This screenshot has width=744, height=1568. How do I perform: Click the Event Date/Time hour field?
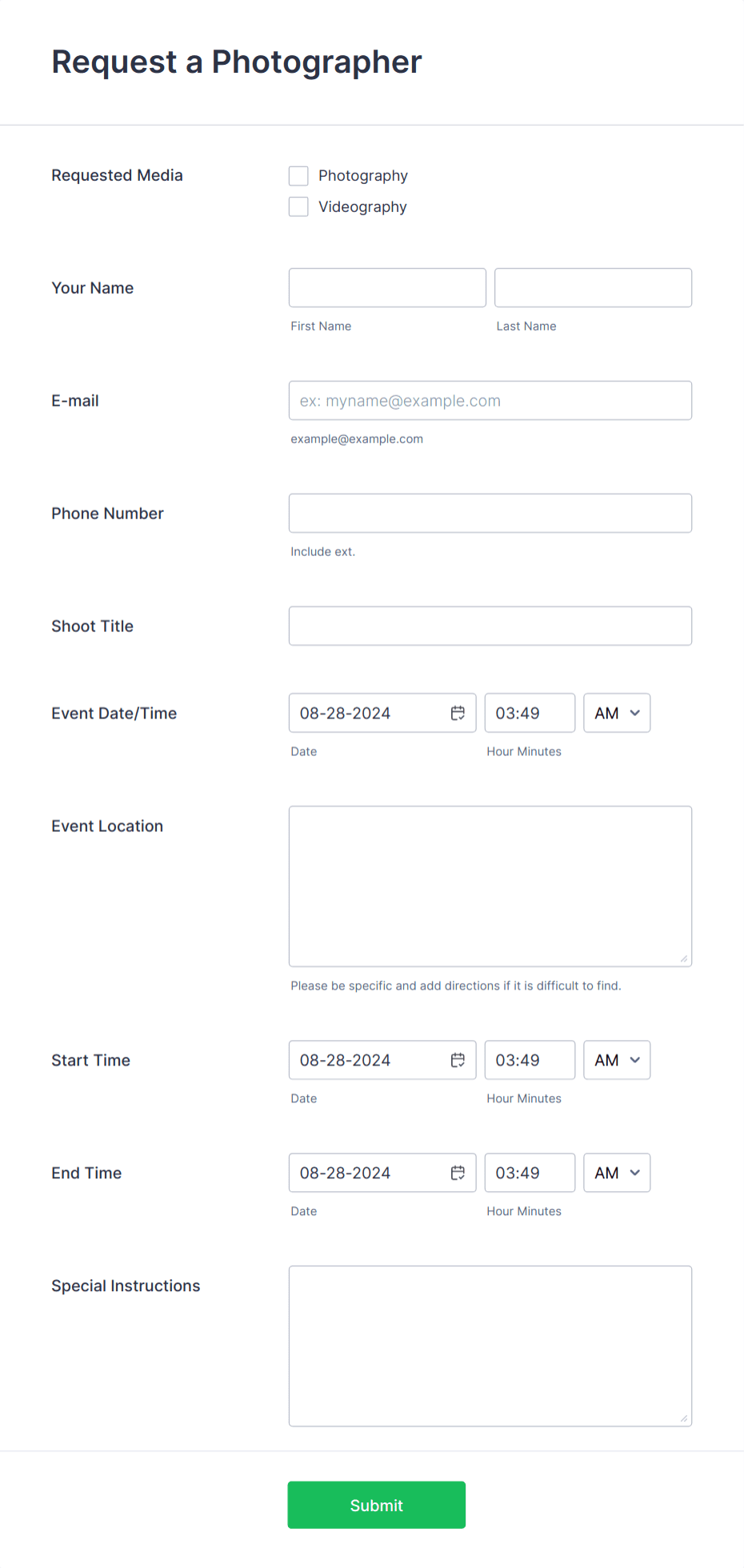coord(529,713)
